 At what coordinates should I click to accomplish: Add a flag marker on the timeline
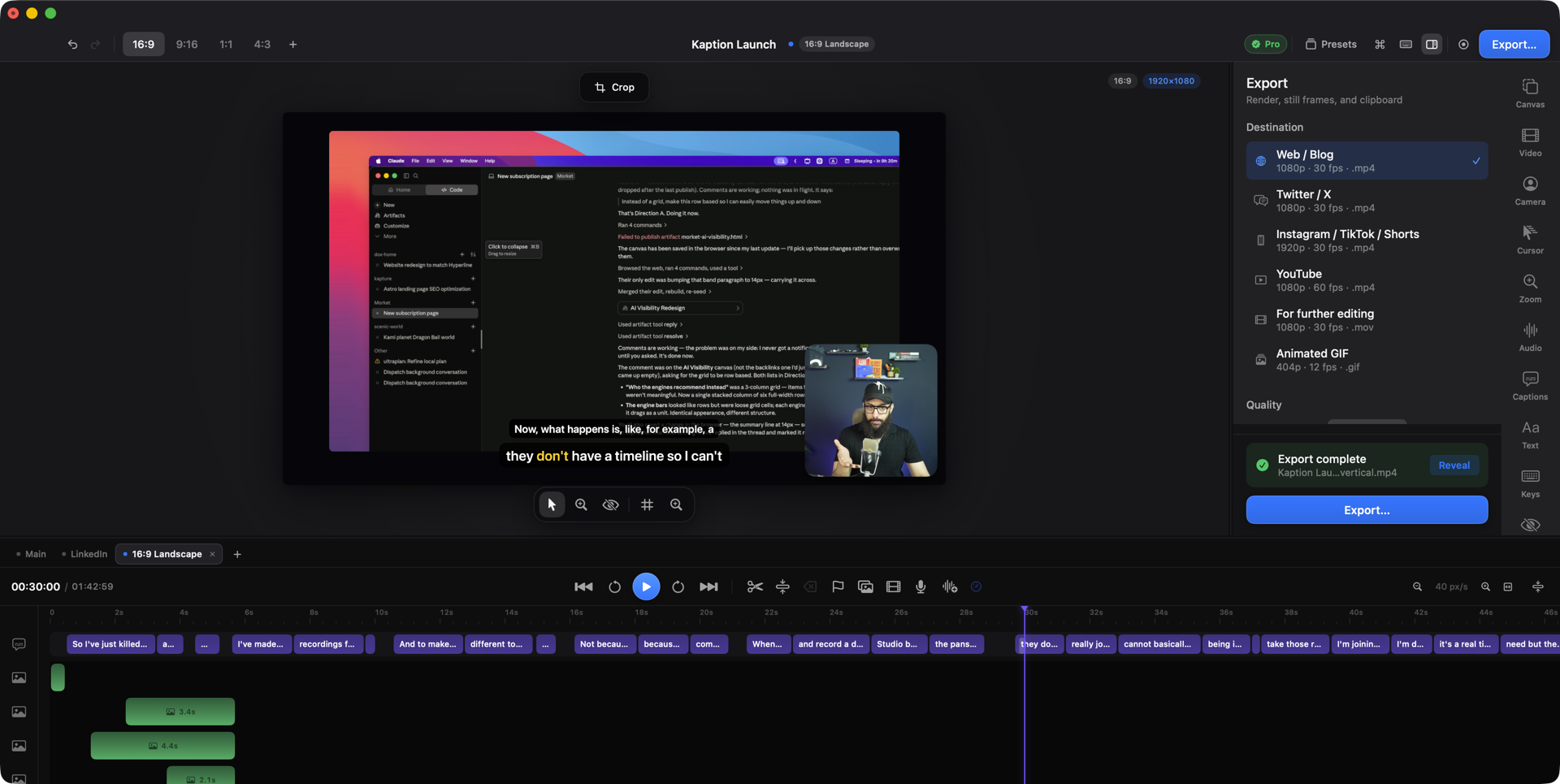(x=838, y=587)
